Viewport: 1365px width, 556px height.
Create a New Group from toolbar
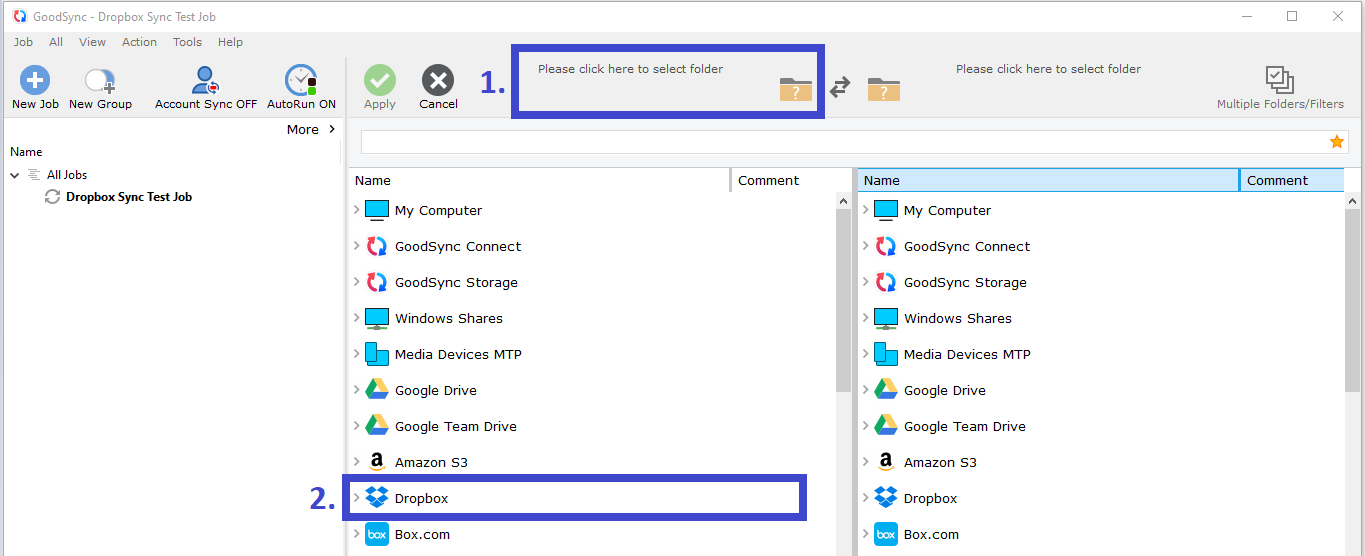(100, 81)
